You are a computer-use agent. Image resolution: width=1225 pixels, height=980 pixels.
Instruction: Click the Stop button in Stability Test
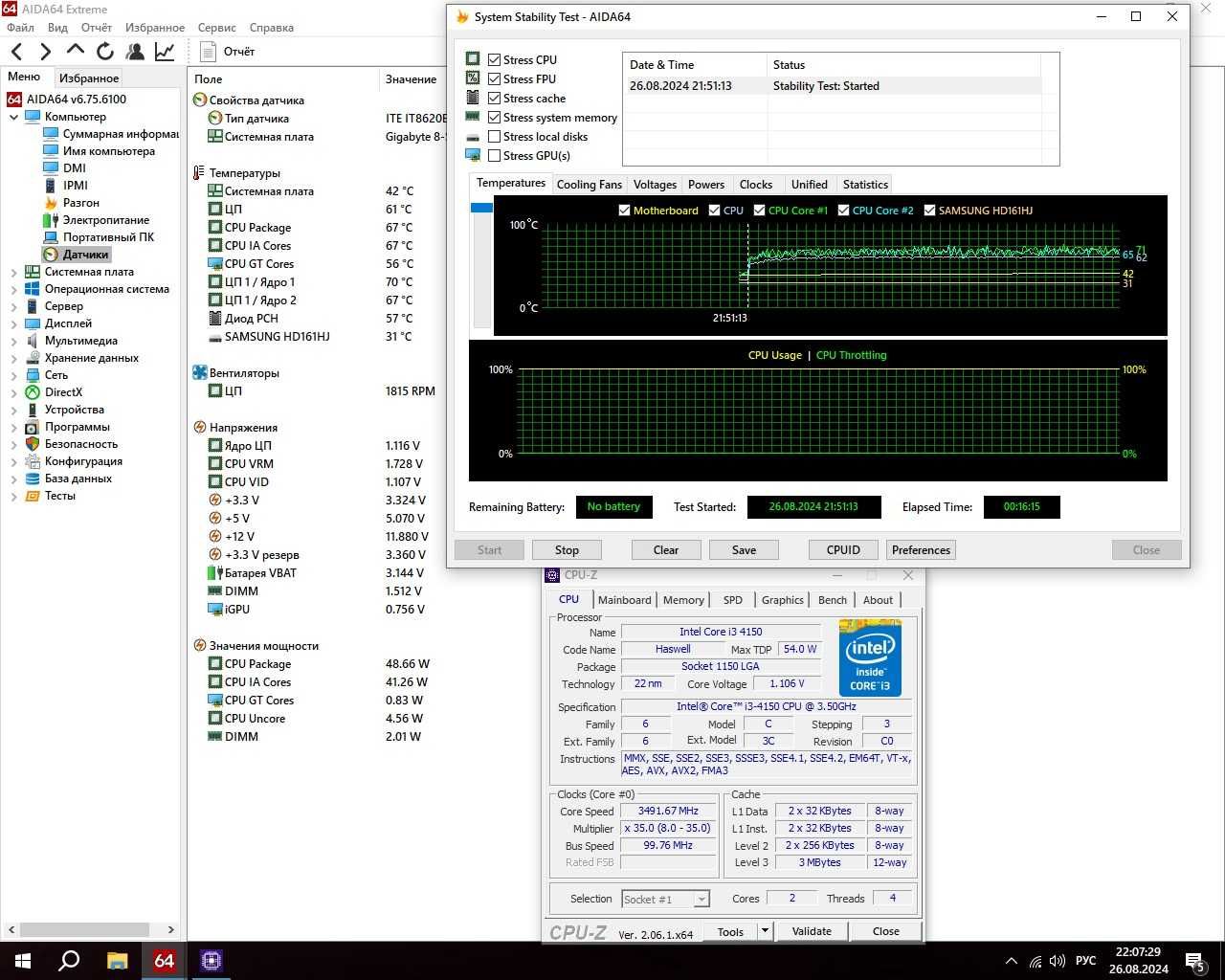[x=567, y=550]
